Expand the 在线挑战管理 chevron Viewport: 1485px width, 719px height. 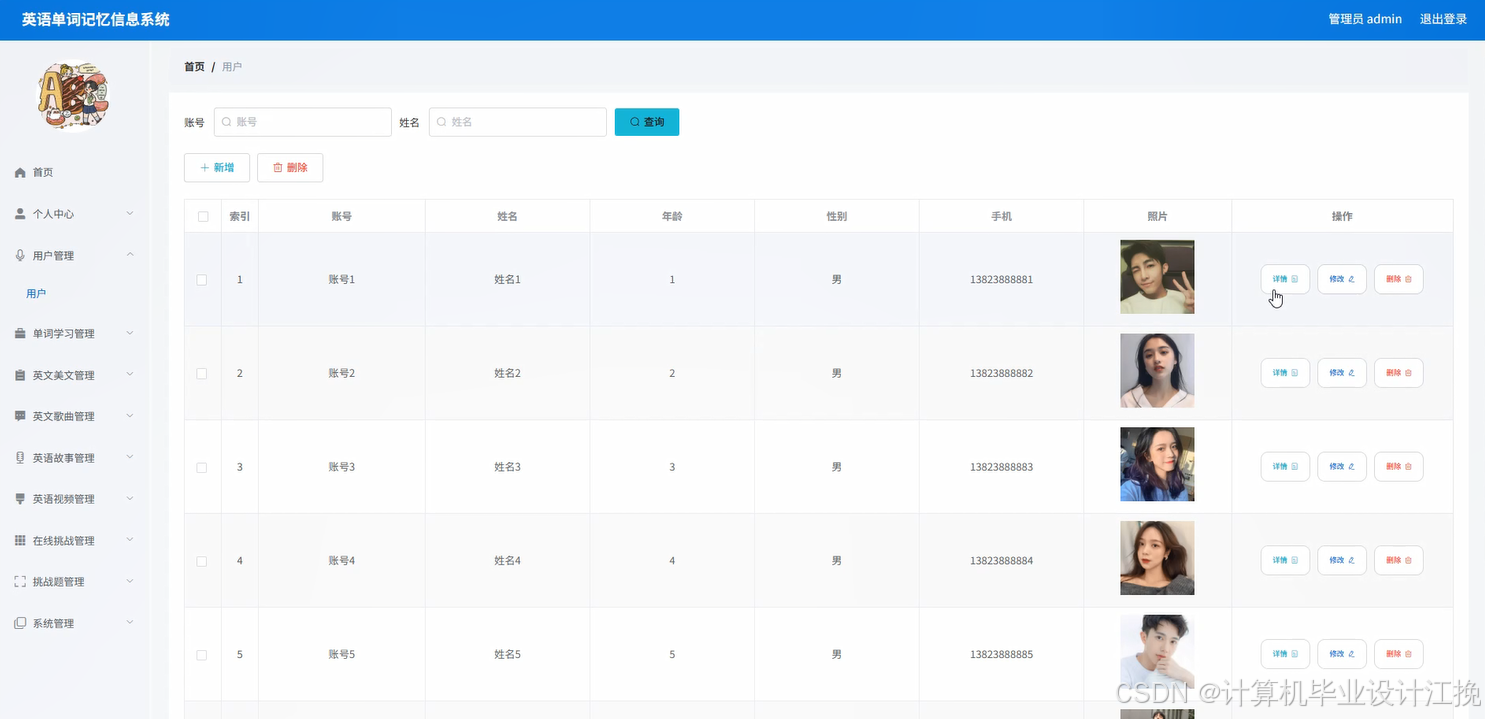pyautogui.click(x=130, y=540)
